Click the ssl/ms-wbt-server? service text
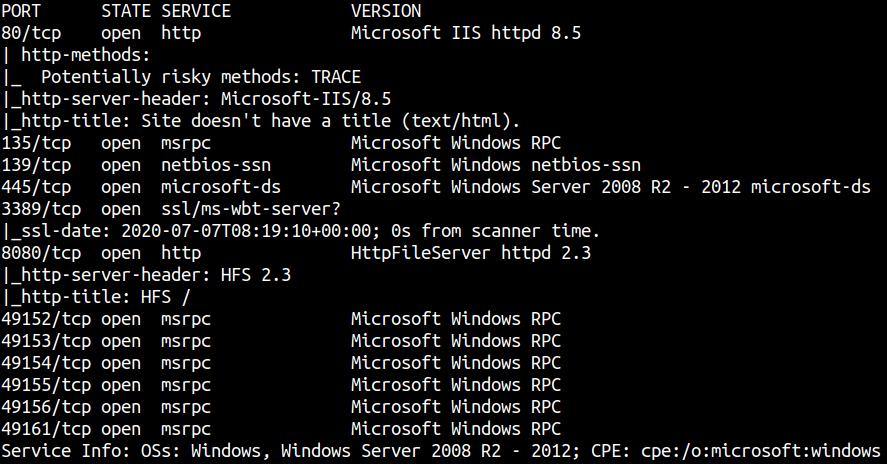Screen dimensions: 887x464 [x=251, y=209]
